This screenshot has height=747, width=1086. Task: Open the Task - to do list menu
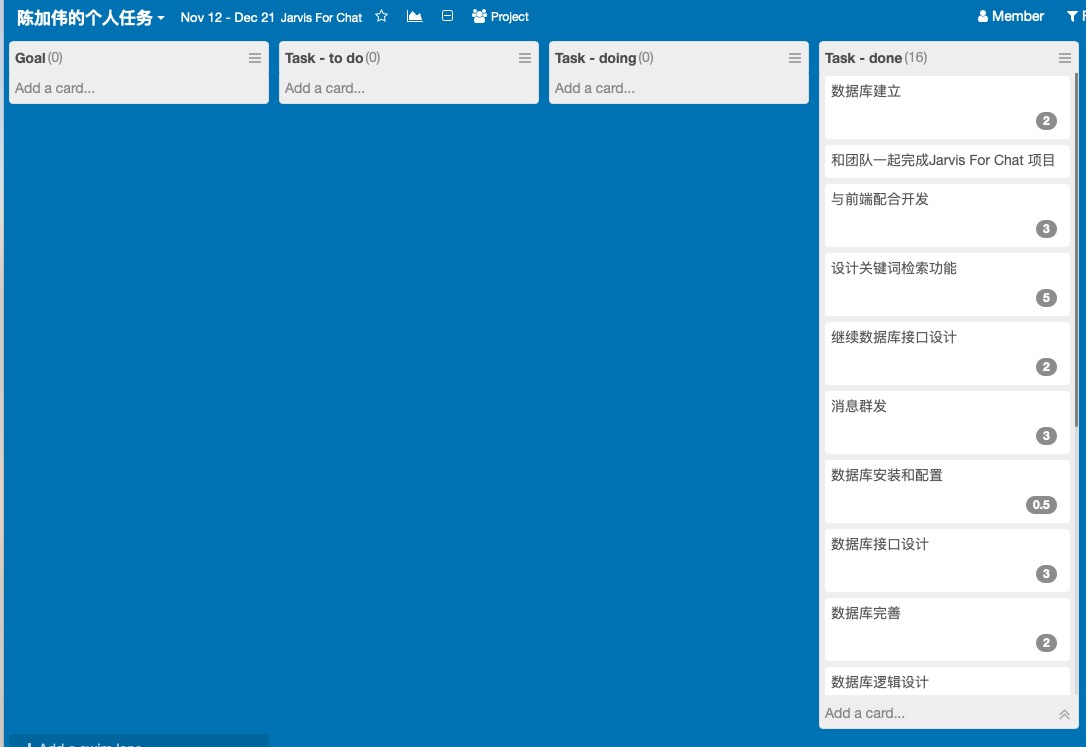[x=525, y=58]
